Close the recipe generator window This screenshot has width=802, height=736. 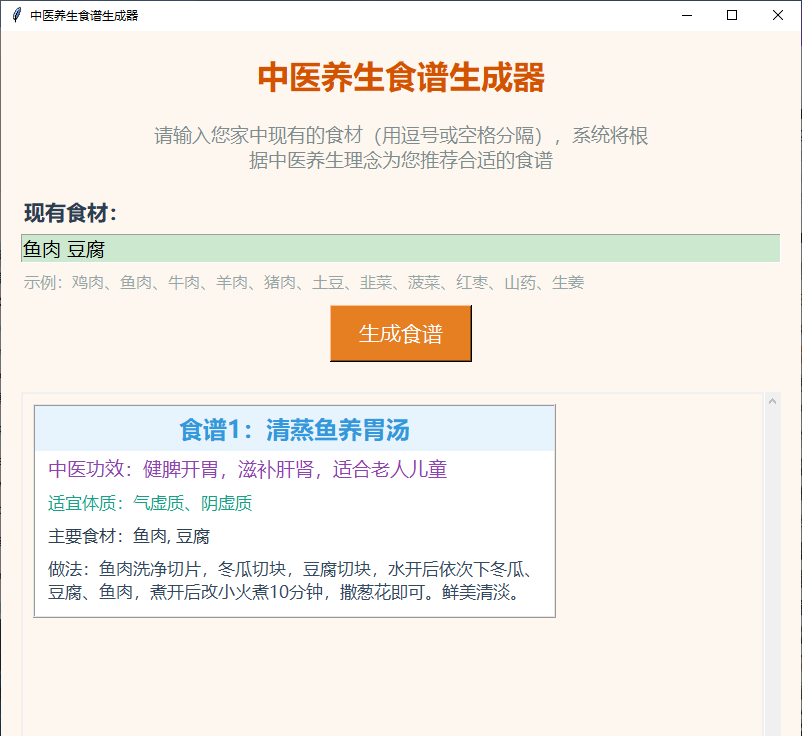coord(778,15)
